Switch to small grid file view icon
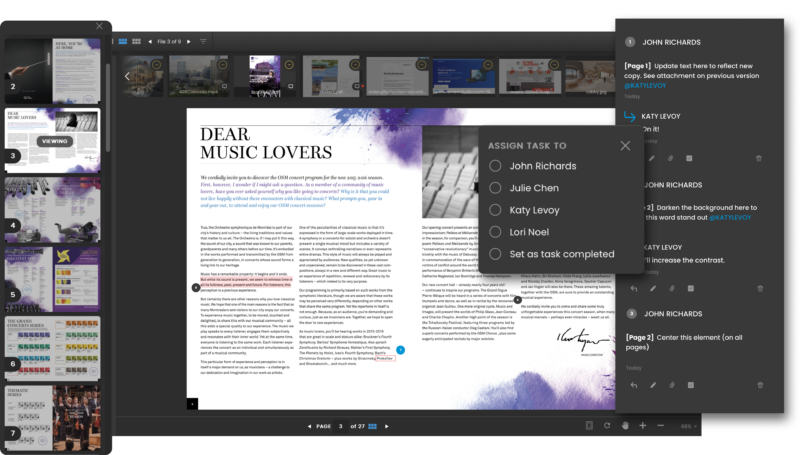This screenshot has width=800, height=455. coord(136,41)
